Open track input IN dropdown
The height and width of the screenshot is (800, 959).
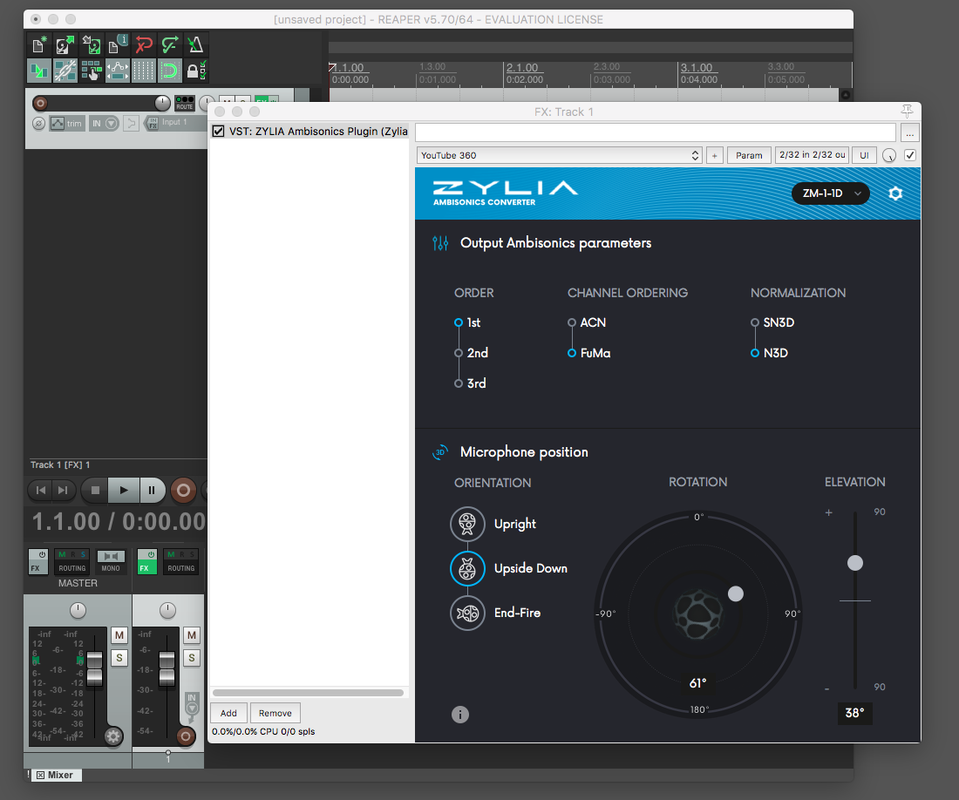point(103,124)
